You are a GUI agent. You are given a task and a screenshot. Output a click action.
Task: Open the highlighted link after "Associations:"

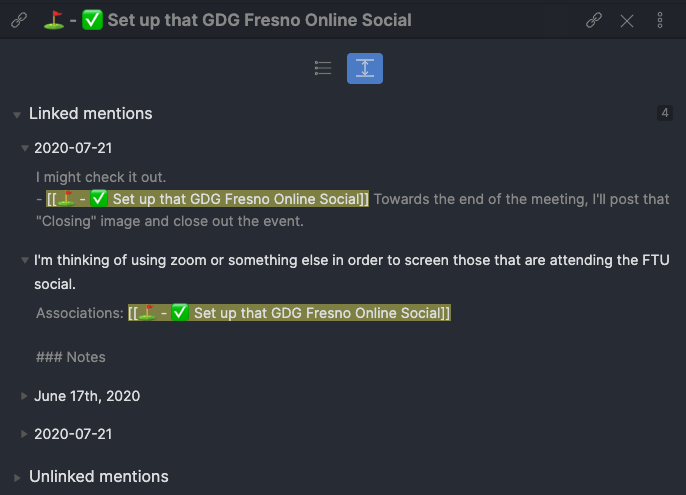[290, 313]
